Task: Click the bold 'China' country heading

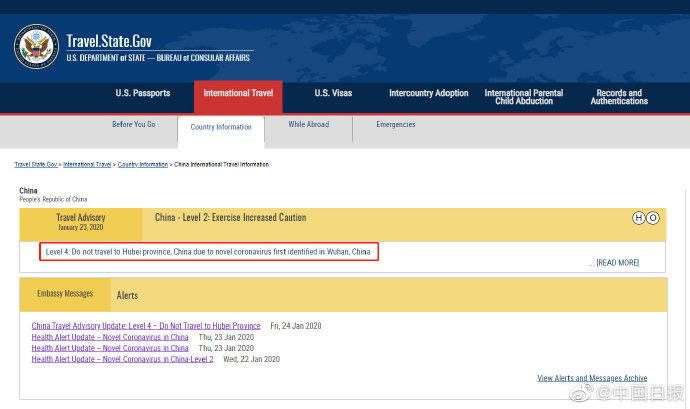Action: (x=28, y=191)
